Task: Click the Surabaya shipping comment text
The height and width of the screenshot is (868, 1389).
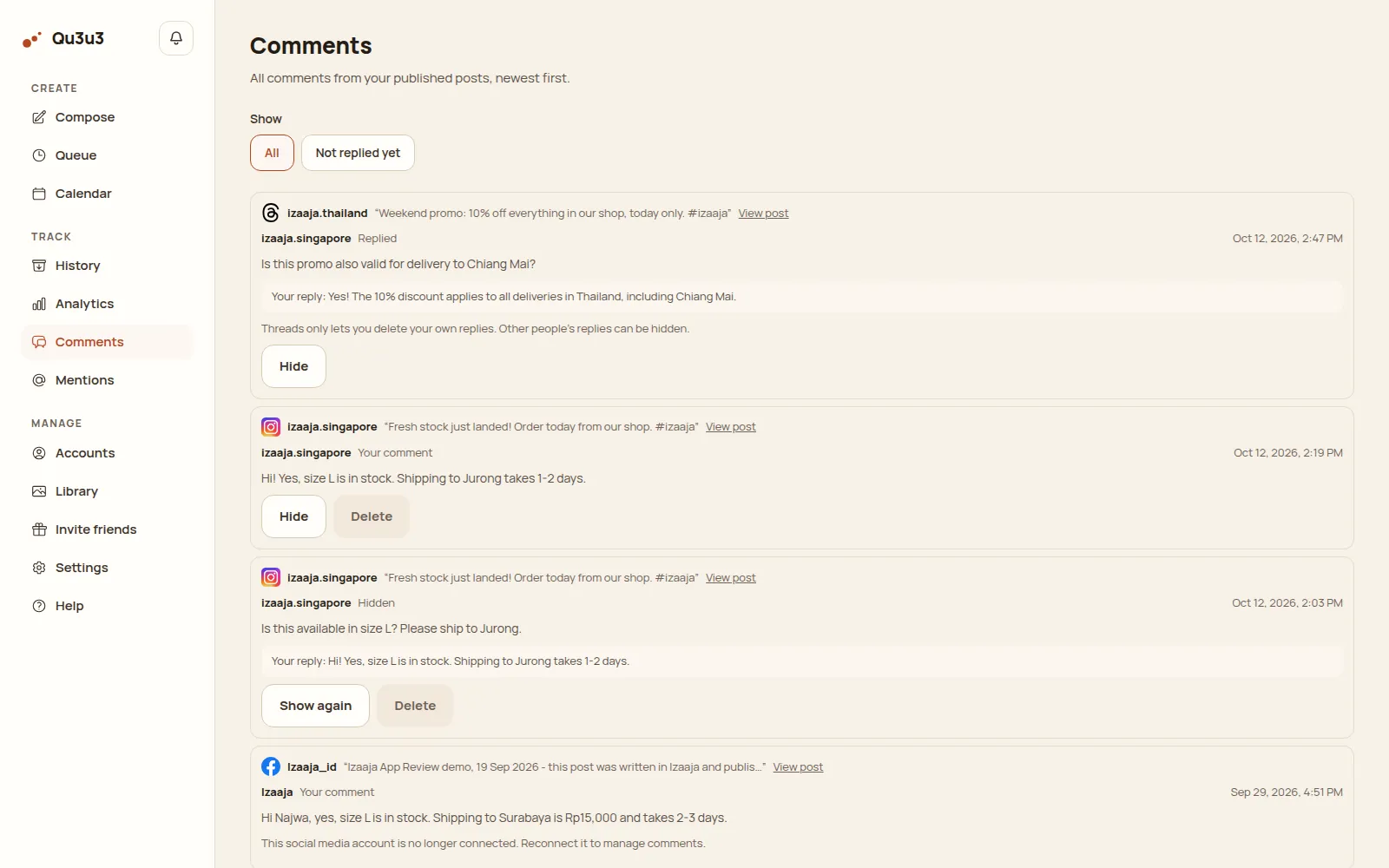Action: (x=494, y=818)
